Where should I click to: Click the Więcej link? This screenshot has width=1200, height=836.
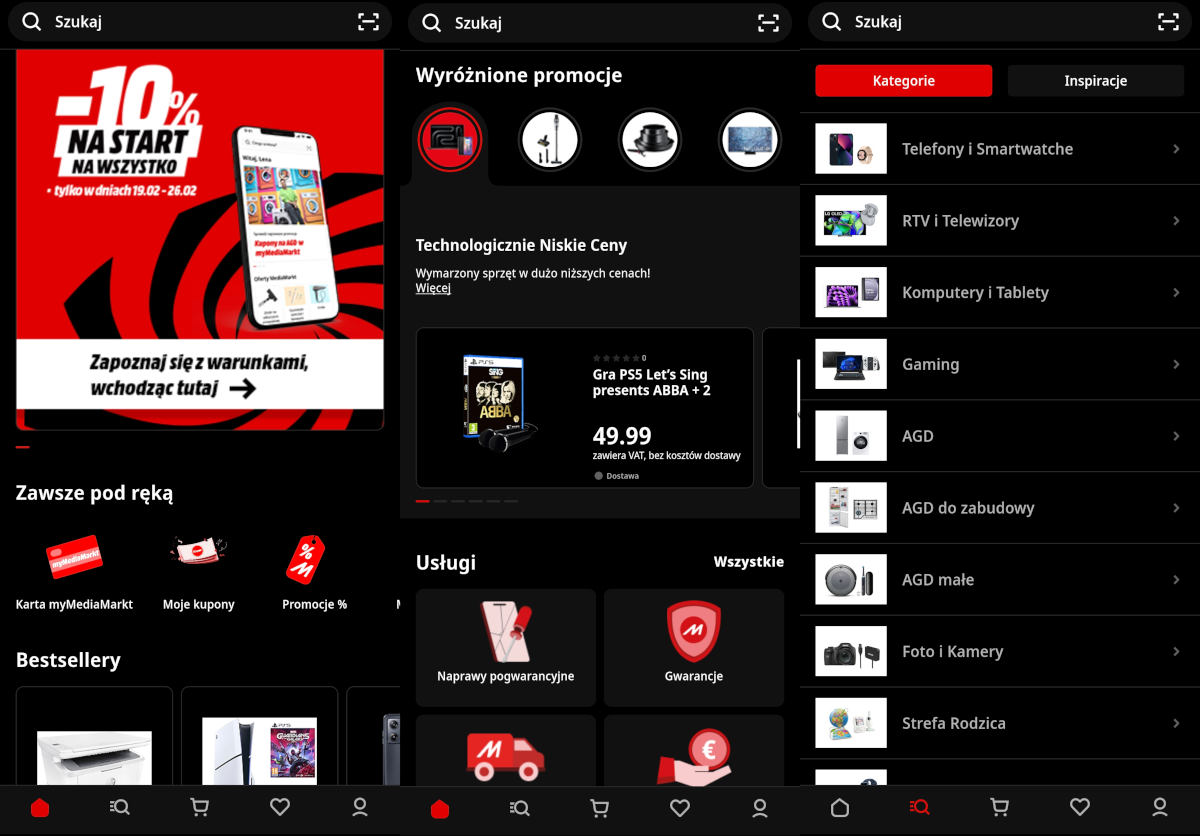[433, 289]
